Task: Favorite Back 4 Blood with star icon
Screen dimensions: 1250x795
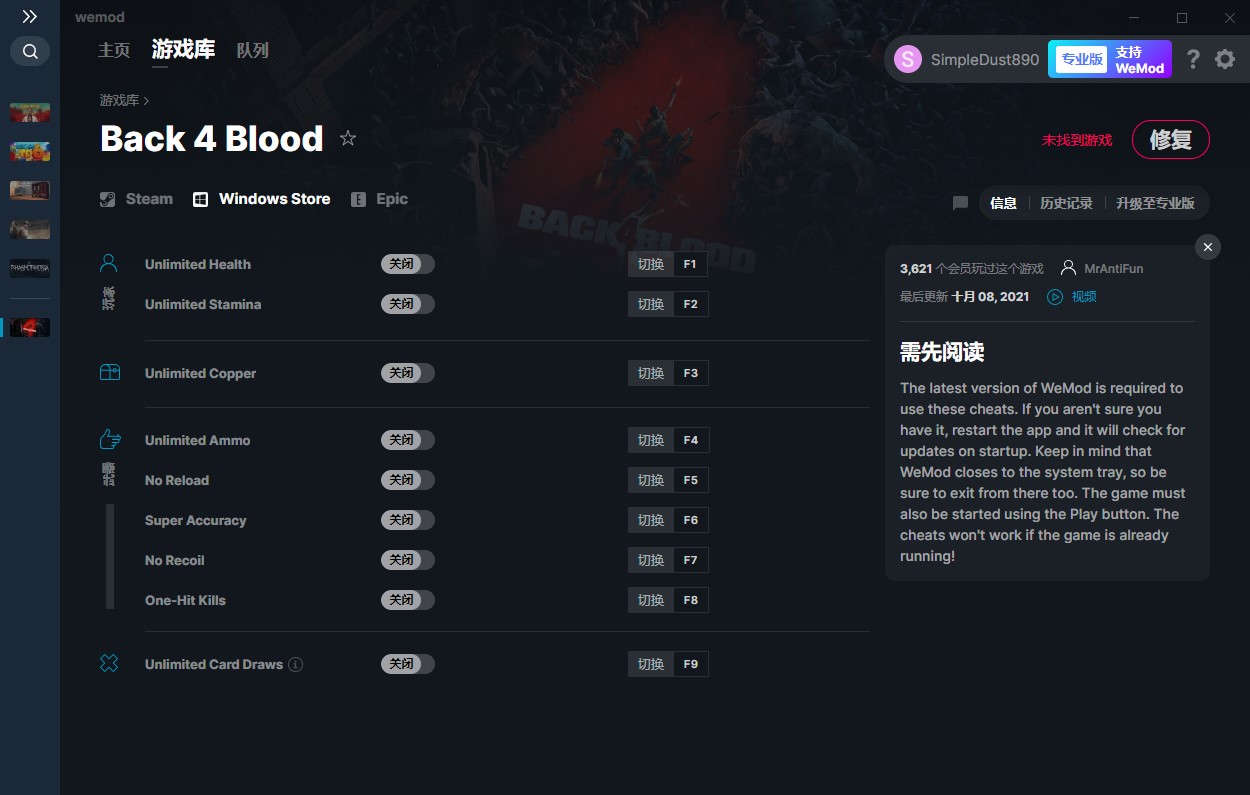Action: pyautogui.click(x=348, y=138)
